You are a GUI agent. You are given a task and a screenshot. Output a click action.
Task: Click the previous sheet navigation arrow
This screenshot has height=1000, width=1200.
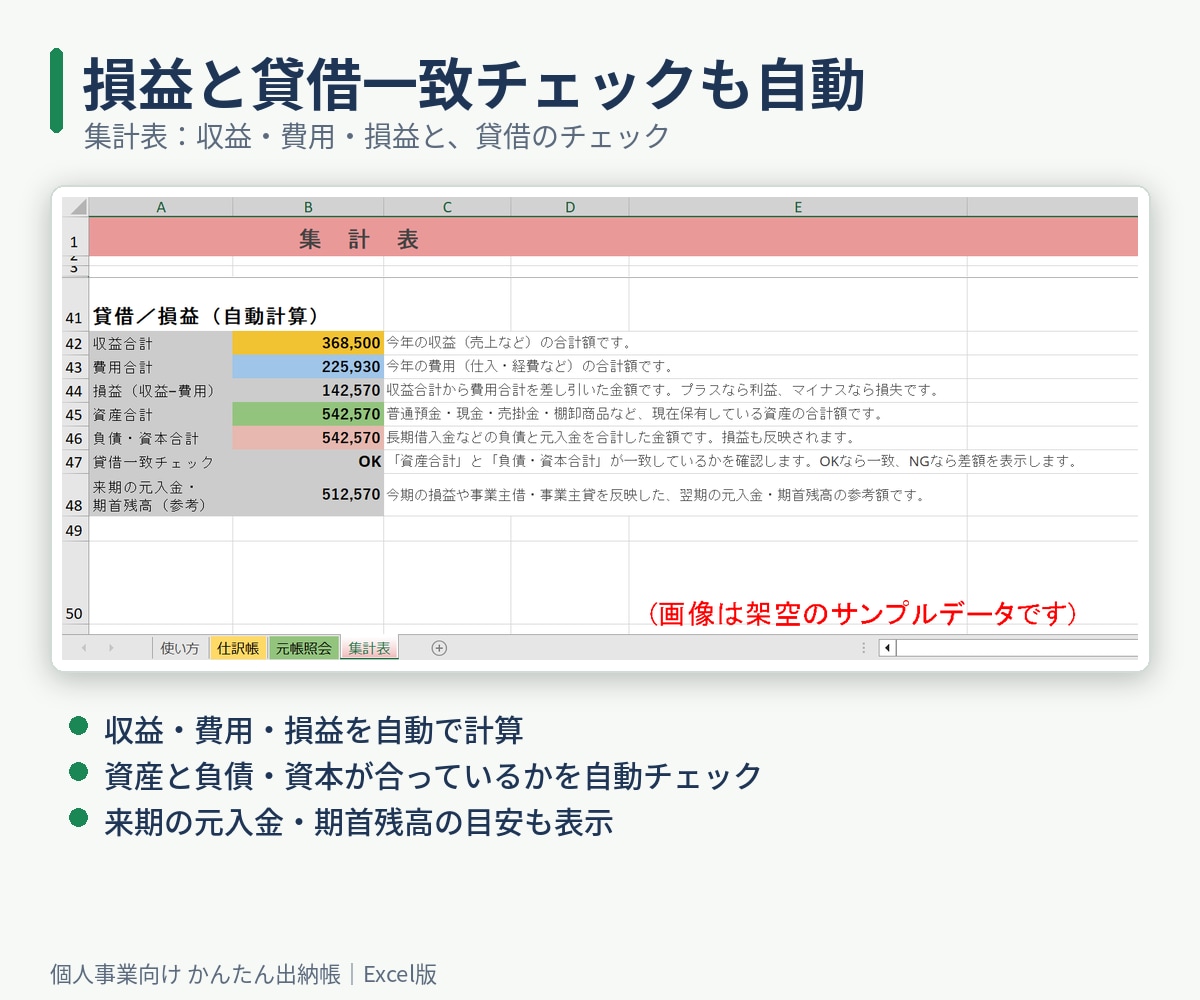click(x=84, y=648)
